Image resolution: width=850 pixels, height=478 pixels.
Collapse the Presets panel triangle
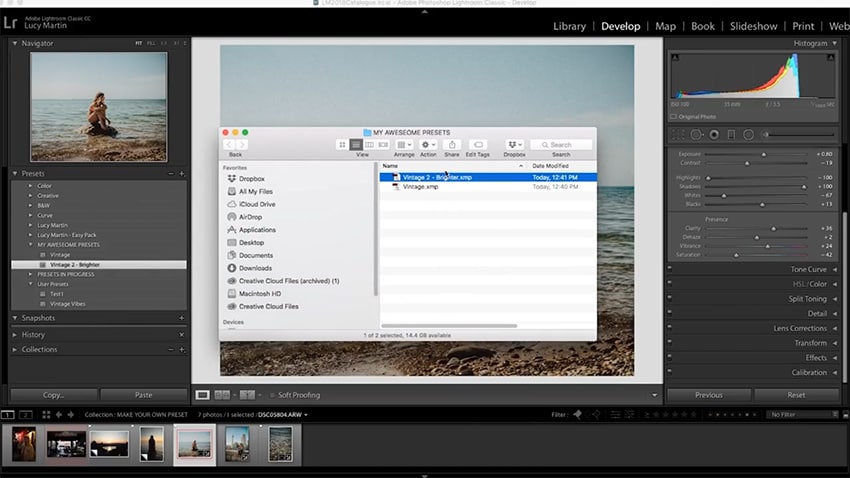coord(15,173)
